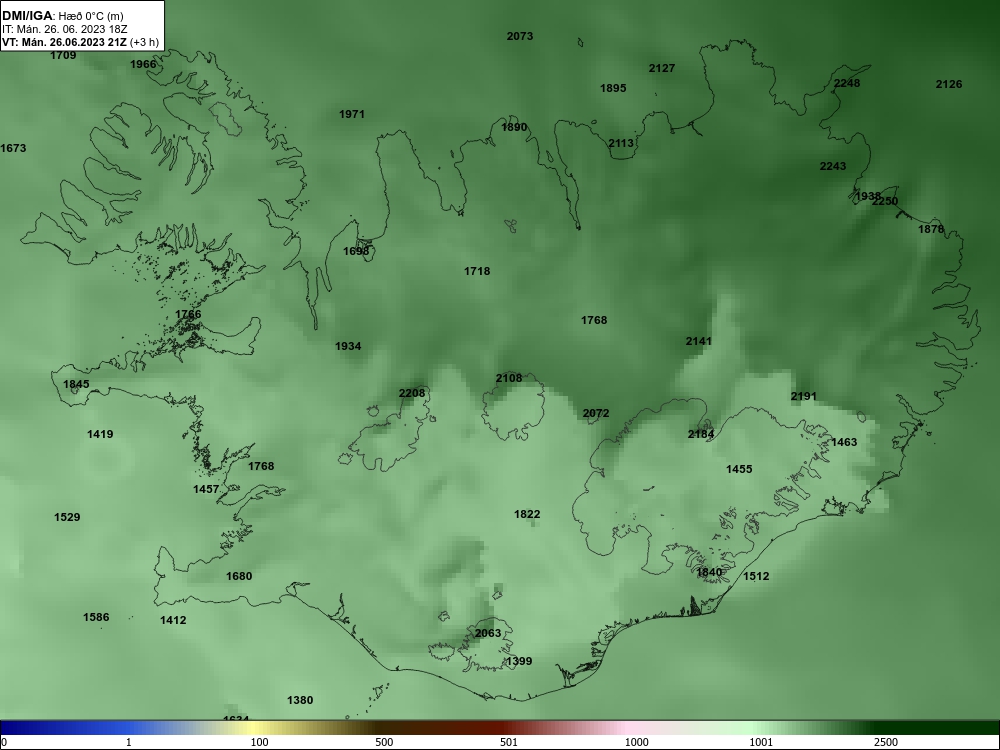The height and width of the screenshot is (750, 1000).
Task: Click the 1966 height value
Action: pyautogui.click(x=143, y=64)
